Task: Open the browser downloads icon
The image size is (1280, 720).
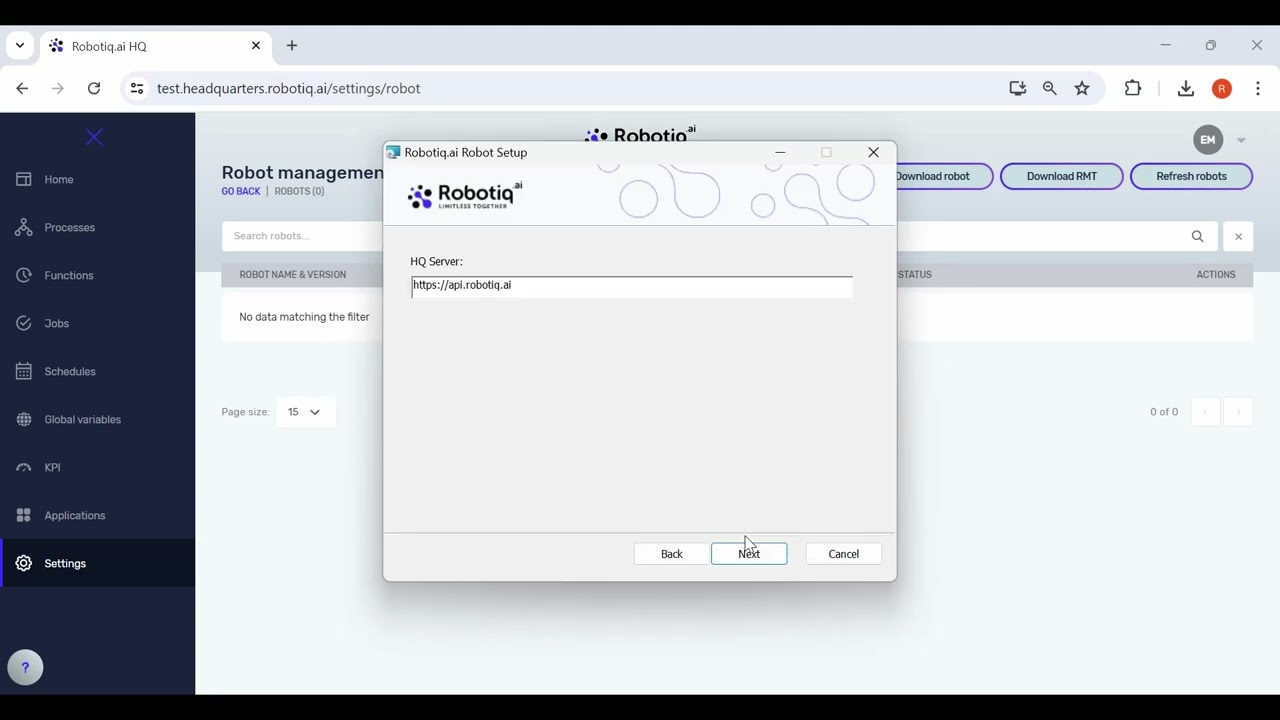Action: [x=1186, y=89]
